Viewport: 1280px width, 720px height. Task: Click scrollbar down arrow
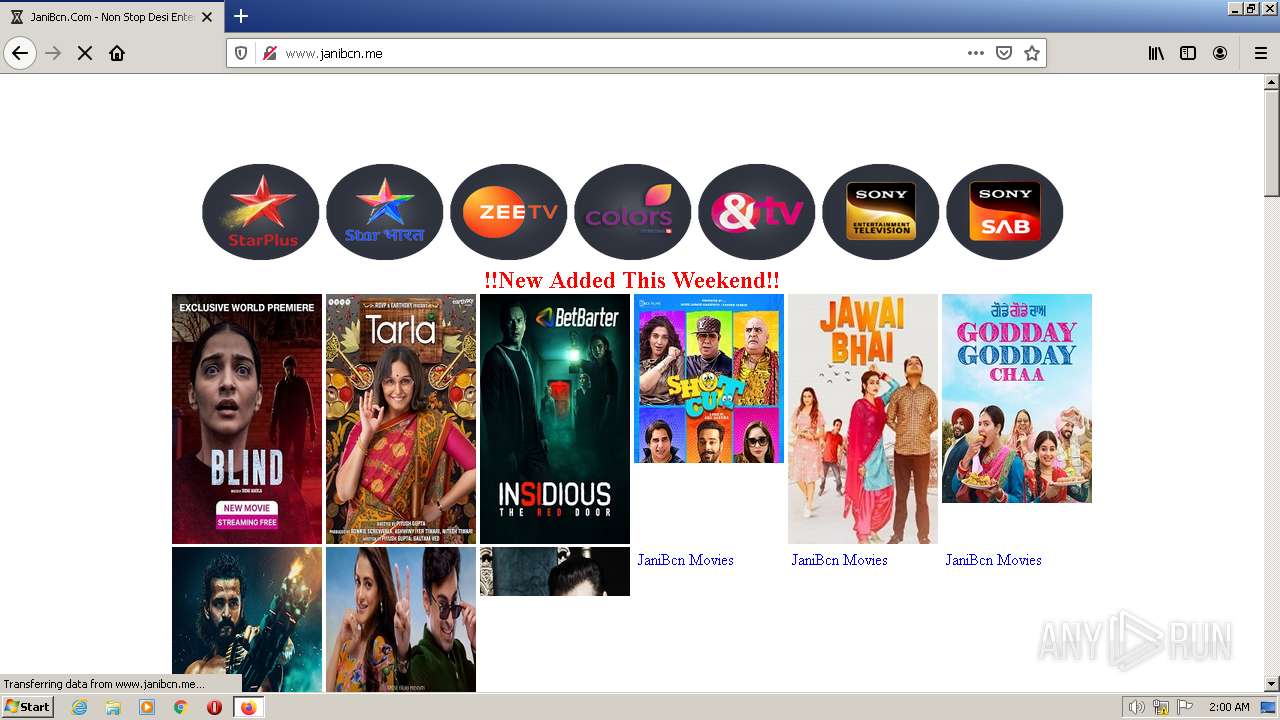tap(1271, 684)
